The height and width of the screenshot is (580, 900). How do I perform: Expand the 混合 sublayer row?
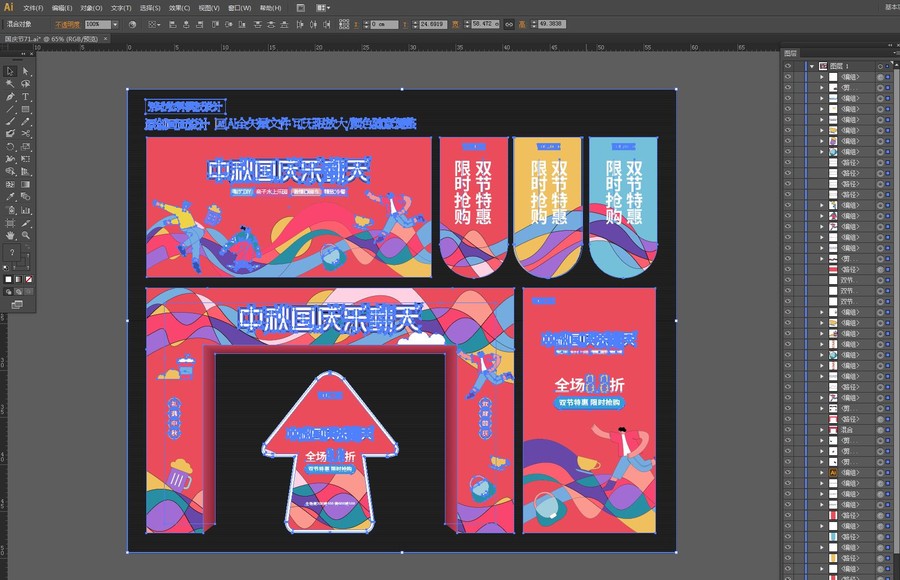(821, 430)
